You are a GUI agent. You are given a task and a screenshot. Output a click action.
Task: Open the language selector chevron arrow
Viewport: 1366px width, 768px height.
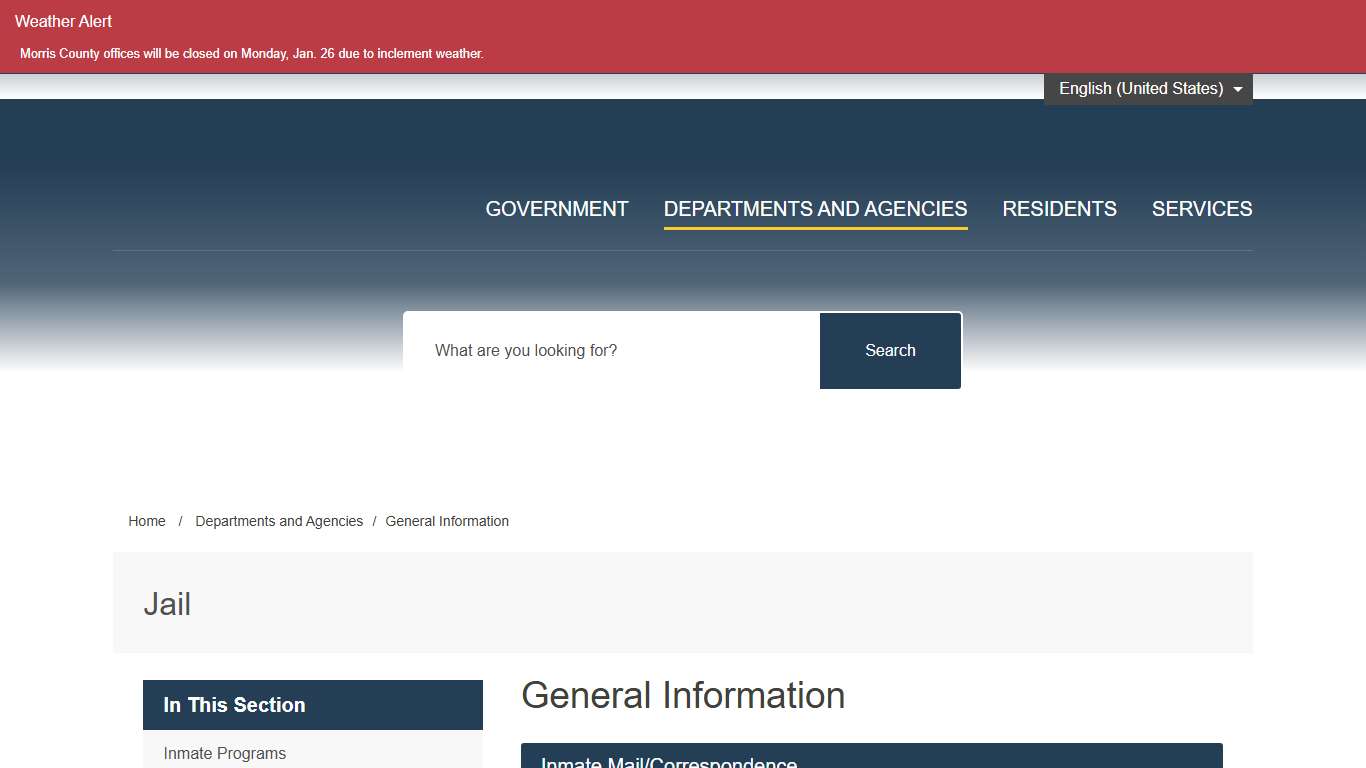(x=1238, y=88)
